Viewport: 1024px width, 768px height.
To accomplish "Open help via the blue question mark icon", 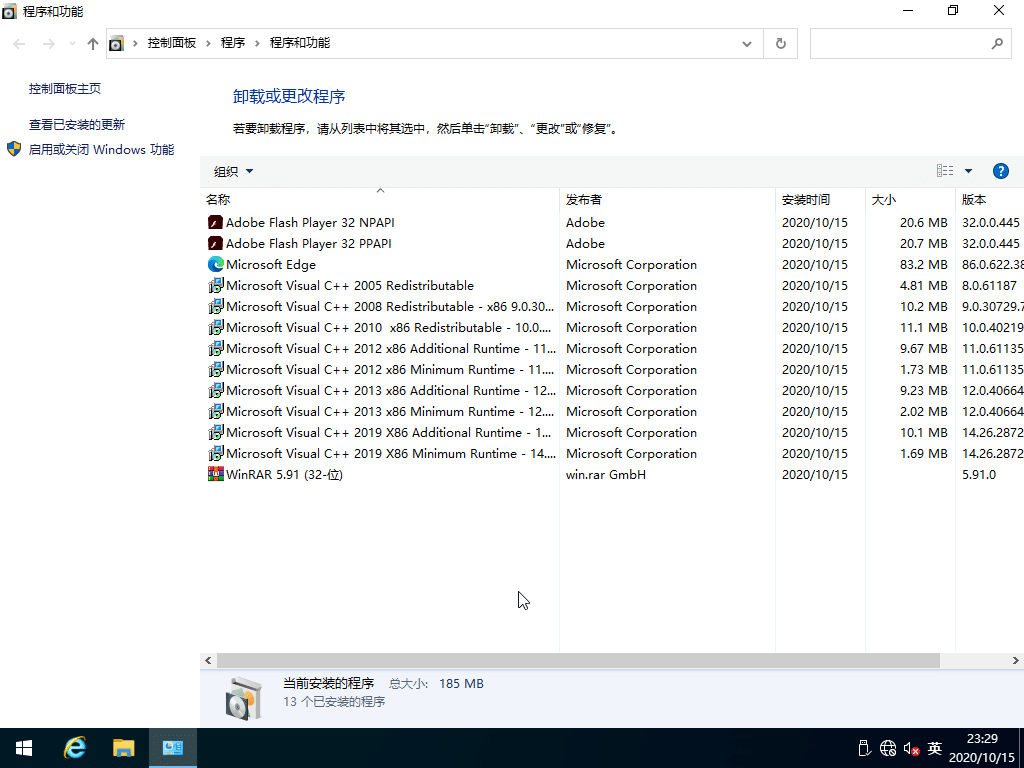I will (x=1001, y=170).
